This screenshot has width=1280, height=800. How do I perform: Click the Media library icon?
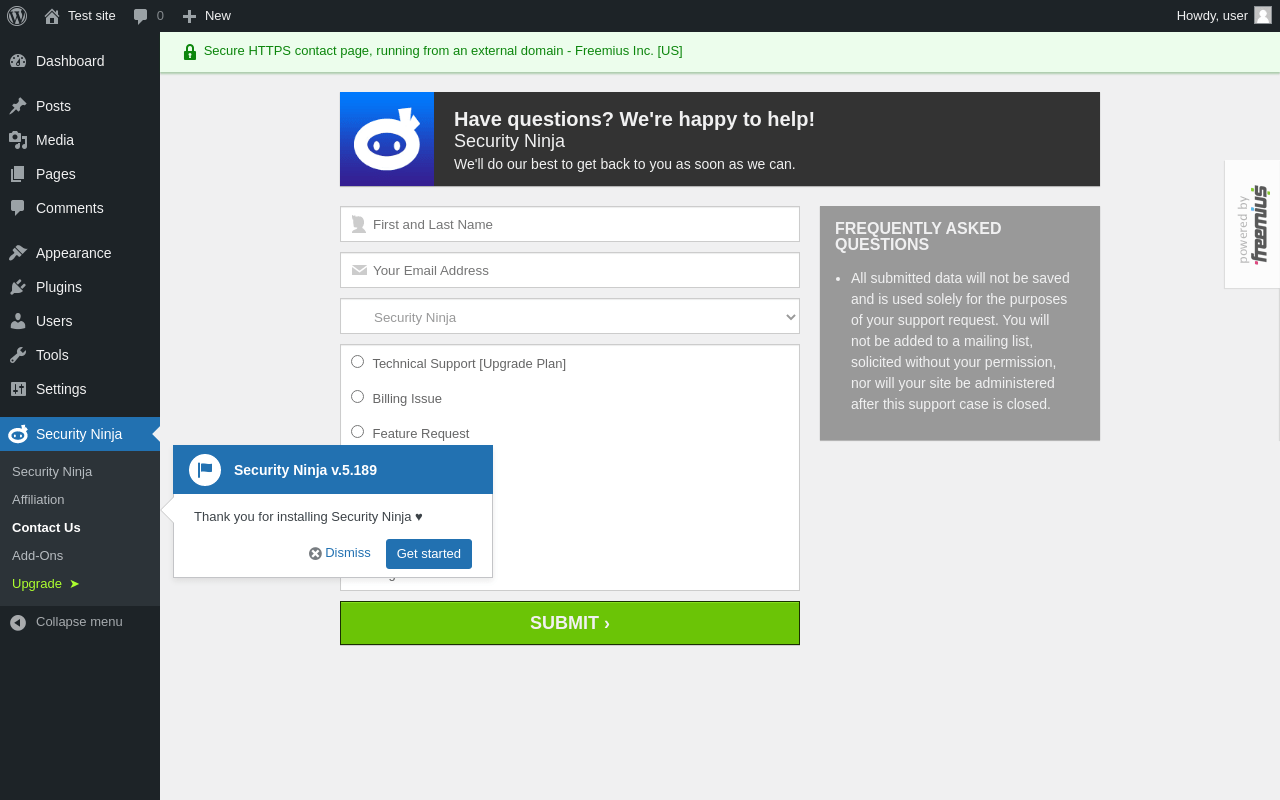[x=18, y=140]
